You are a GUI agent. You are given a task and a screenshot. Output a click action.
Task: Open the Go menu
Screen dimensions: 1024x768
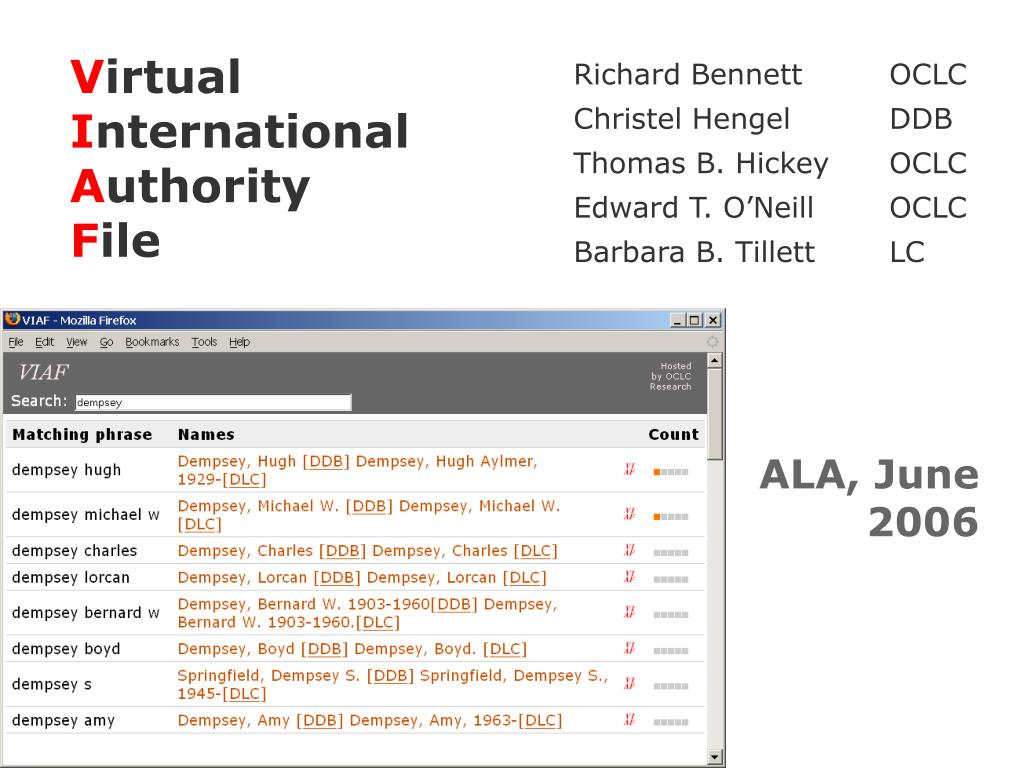point(106,342)
